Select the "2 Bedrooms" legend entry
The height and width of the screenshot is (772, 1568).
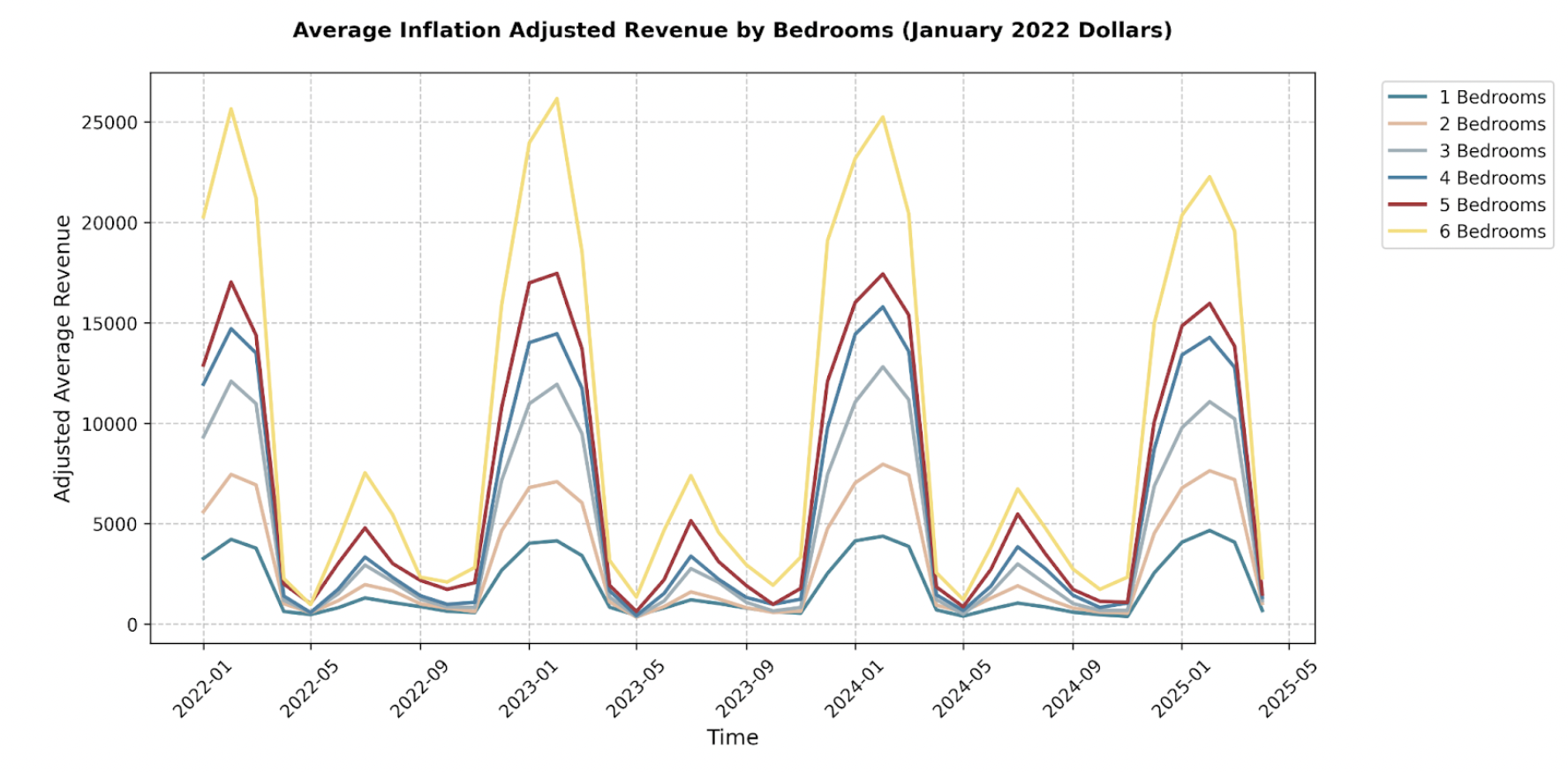(1491, 125)
